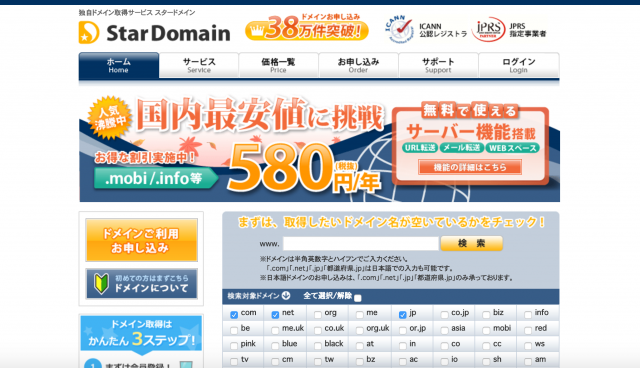Check the at domain checkbox
The width and height of the screenshot is (640, 368).
pyautogui.click(x=360, y=346)
